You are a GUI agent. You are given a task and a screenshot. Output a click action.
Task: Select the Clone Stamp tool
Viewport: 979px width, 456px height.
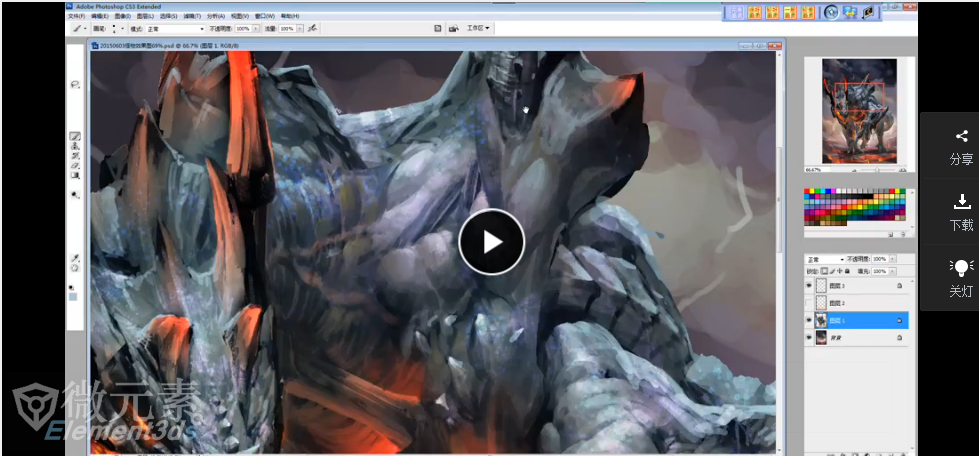click(75, 146)
